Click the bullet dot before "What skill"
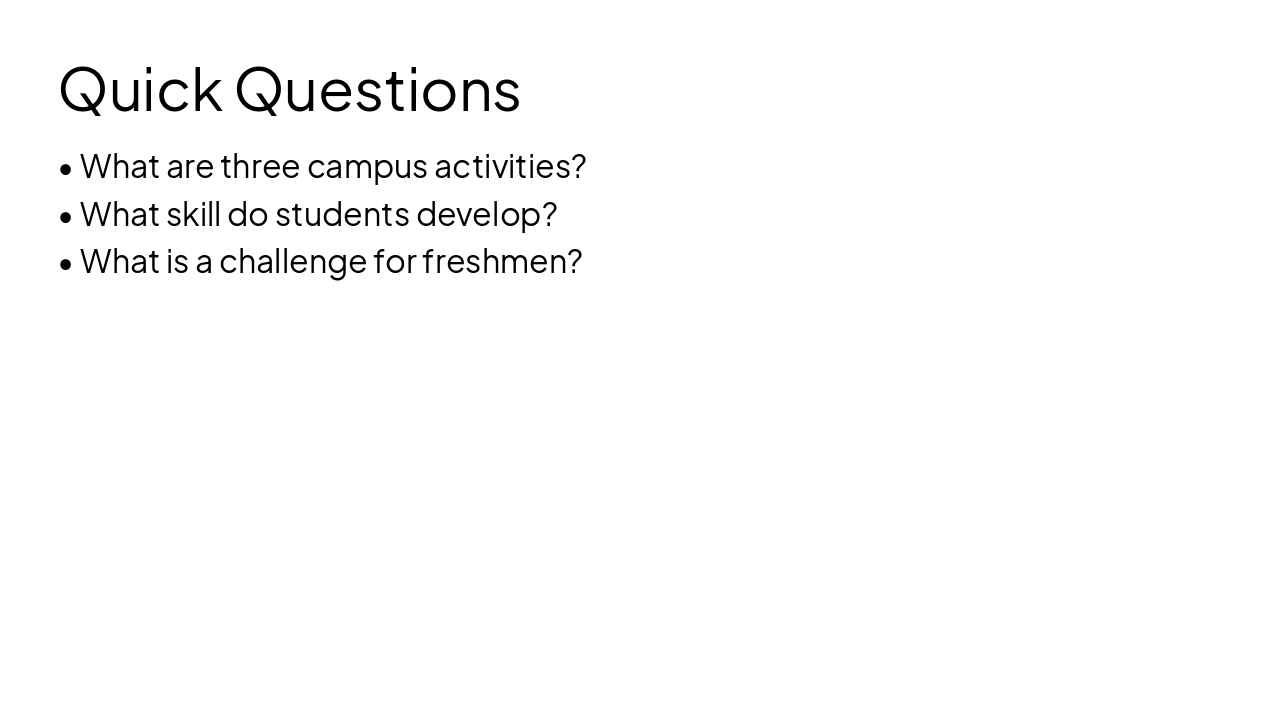Image resolution: width=1280 pixels, height=720 pixels. [66, 217]
